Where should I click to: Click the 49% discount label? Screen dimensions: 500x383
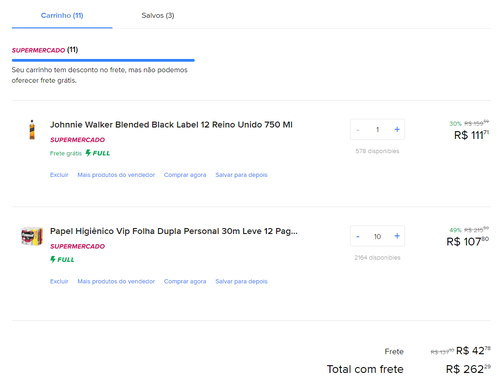[455, 230]
